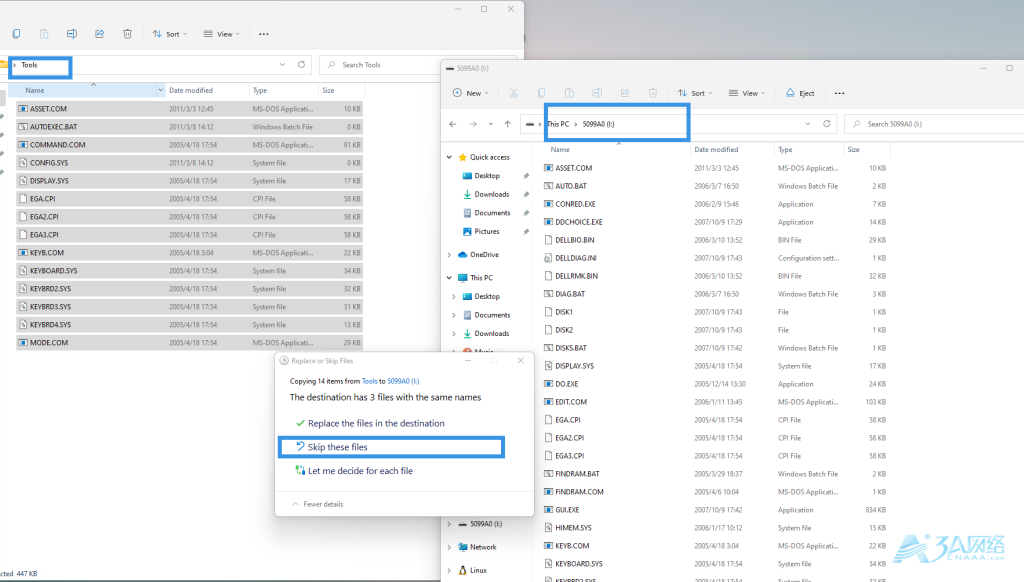This screenshot has height=582, width=1024.
Task: Choose Skip these files
Action: click(x=337, y=447)
